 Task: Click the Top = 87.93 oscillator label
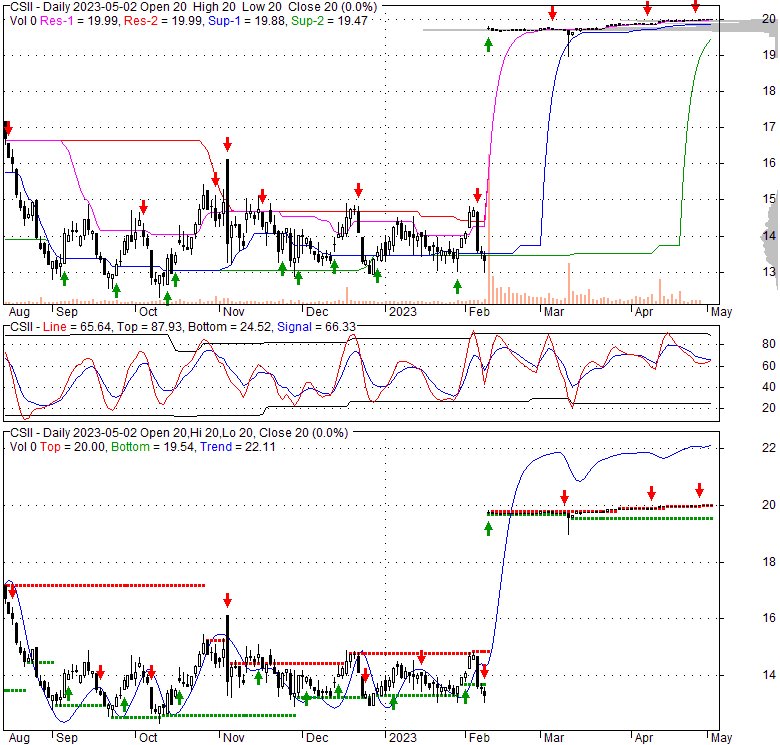tap(149, 327)
